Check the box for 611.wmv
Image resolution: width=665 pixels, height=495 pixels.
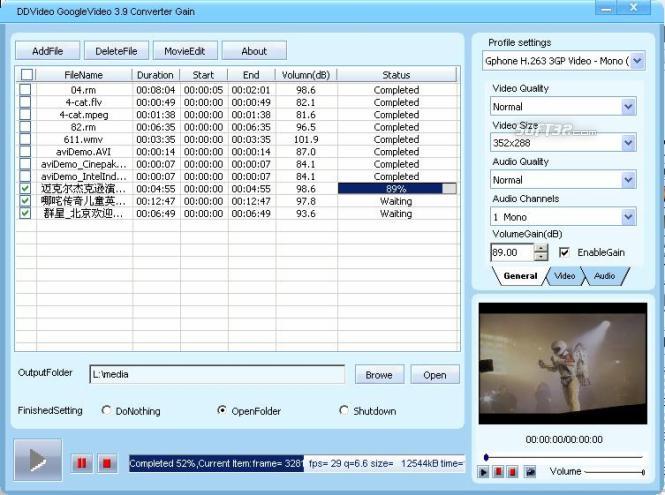pos(25,139)
